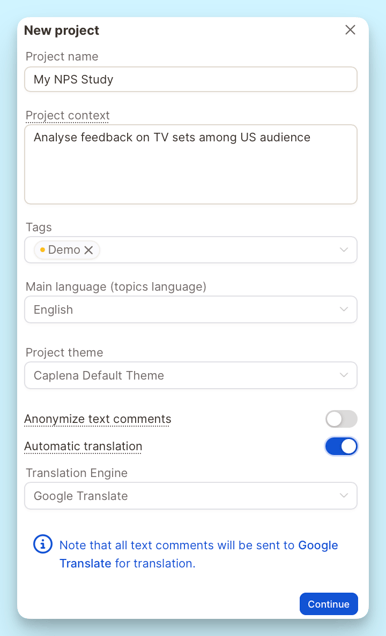The width and height of the screenshot is (386, 636).
Task: Enable the Anonymize text comments toggle
Action: [341, 419]
